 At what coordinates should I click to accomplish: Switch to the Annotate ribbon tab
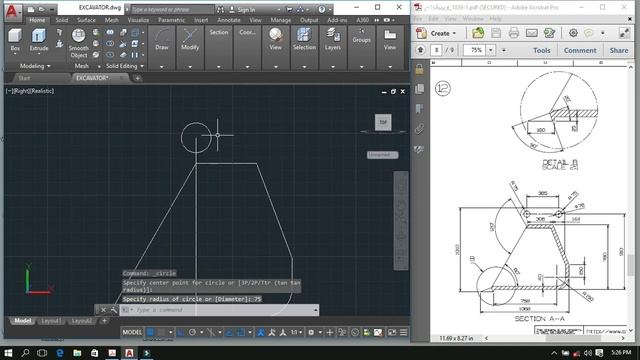tap(229, 20)
